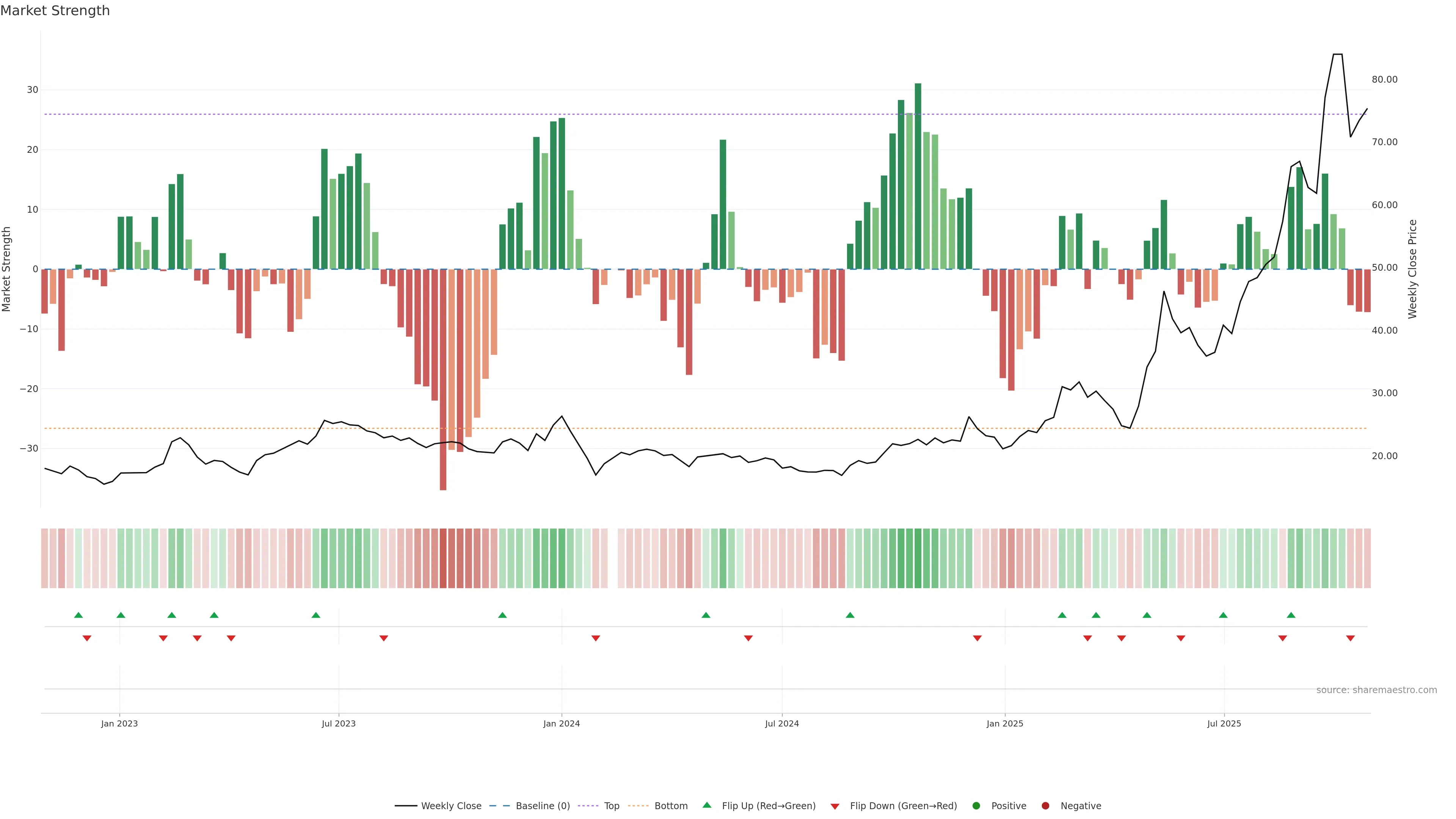1456x819 pixels.
Task: Click the Jul 2025 x-axis label
Action: (1224, 723)
